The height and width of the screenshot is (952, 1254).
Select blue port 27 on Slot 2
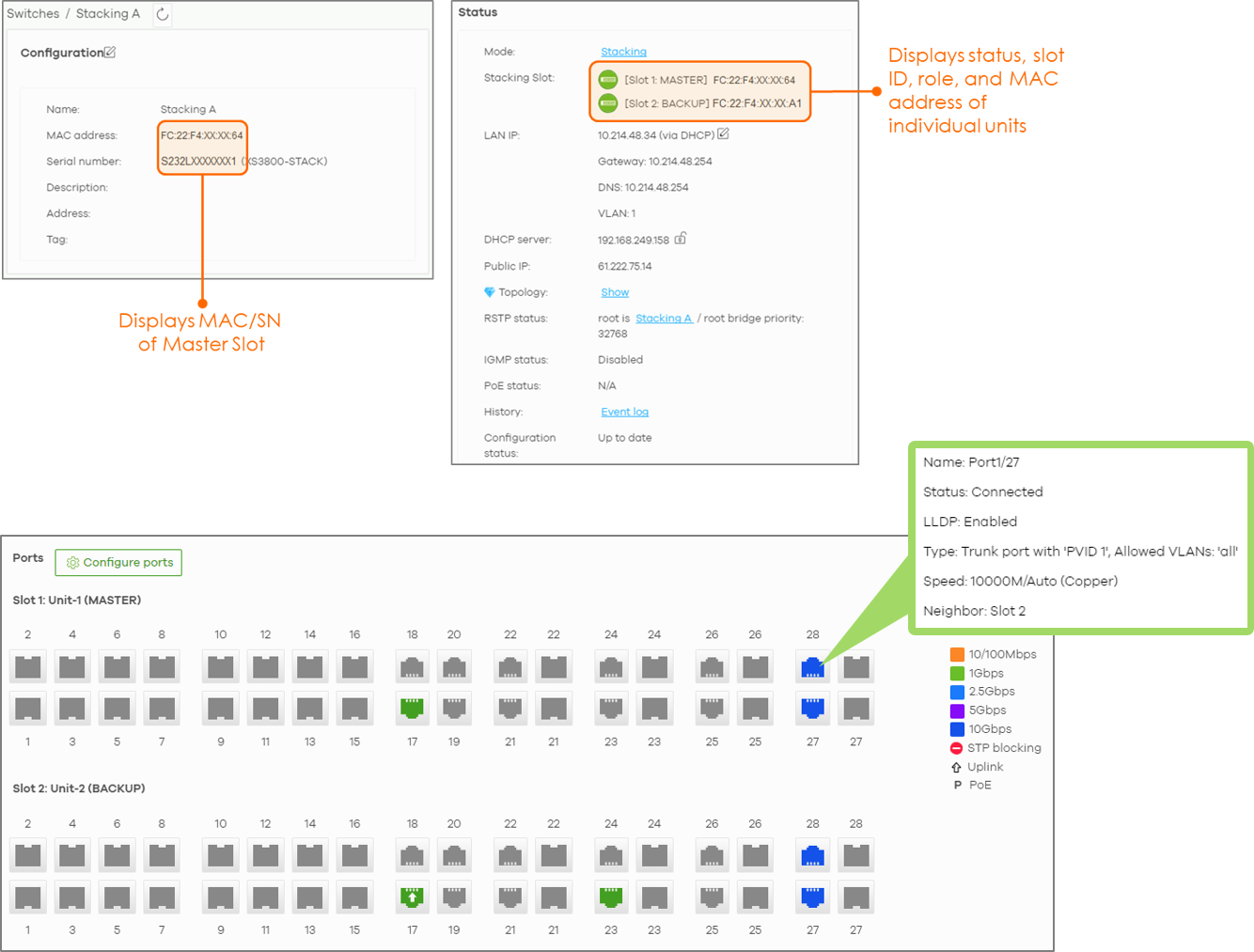tap(812, 897)
